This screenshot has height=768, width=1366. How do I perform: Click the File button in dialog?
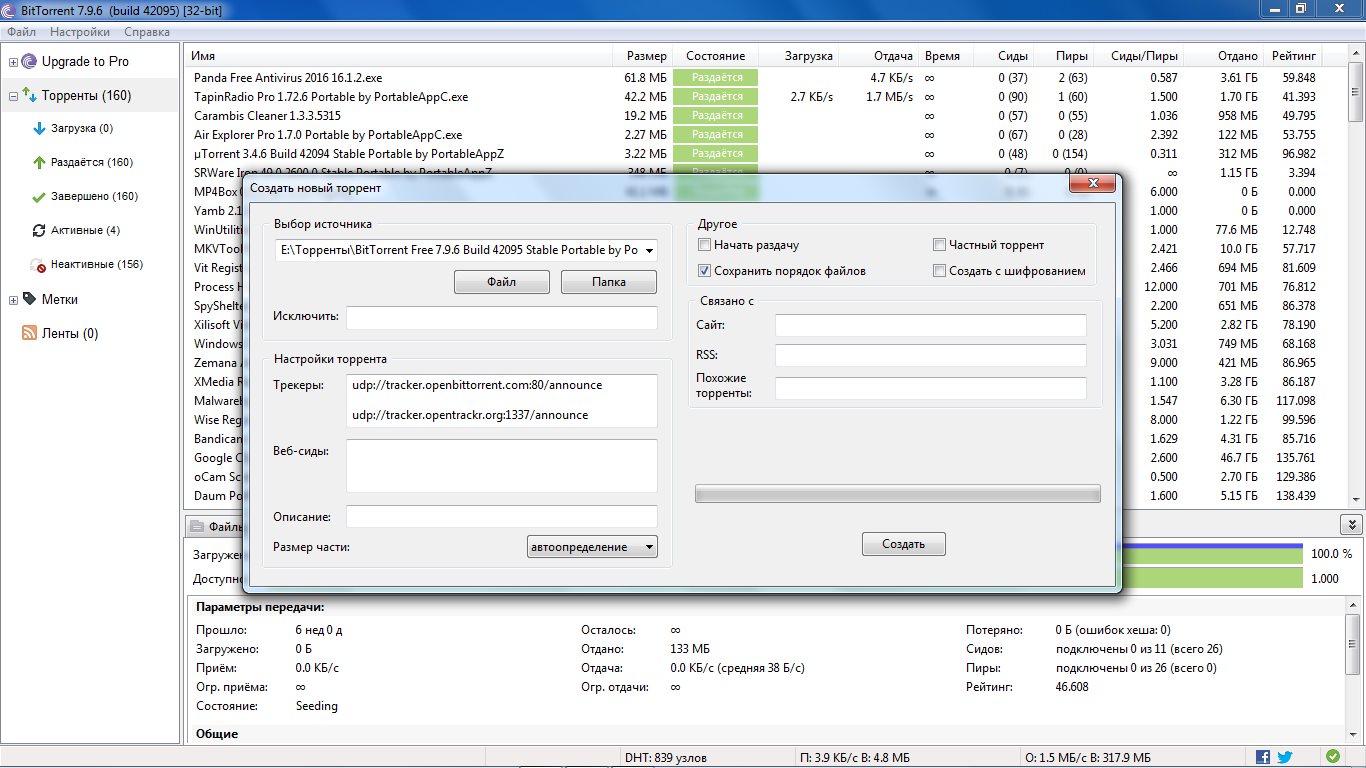[x=502, y=282]
